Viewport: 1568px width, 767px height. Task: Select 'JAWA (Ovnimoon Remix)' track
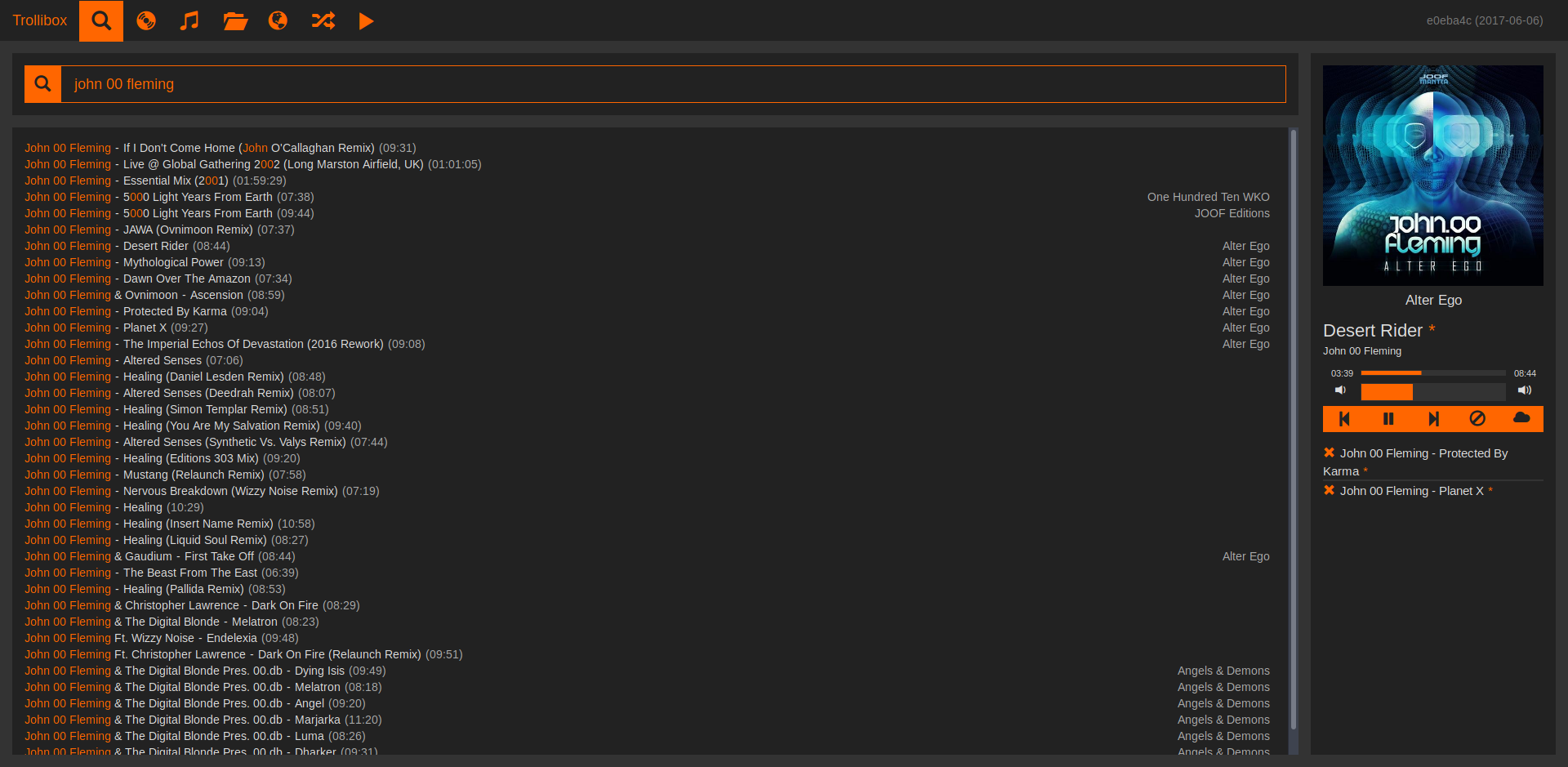188,230
